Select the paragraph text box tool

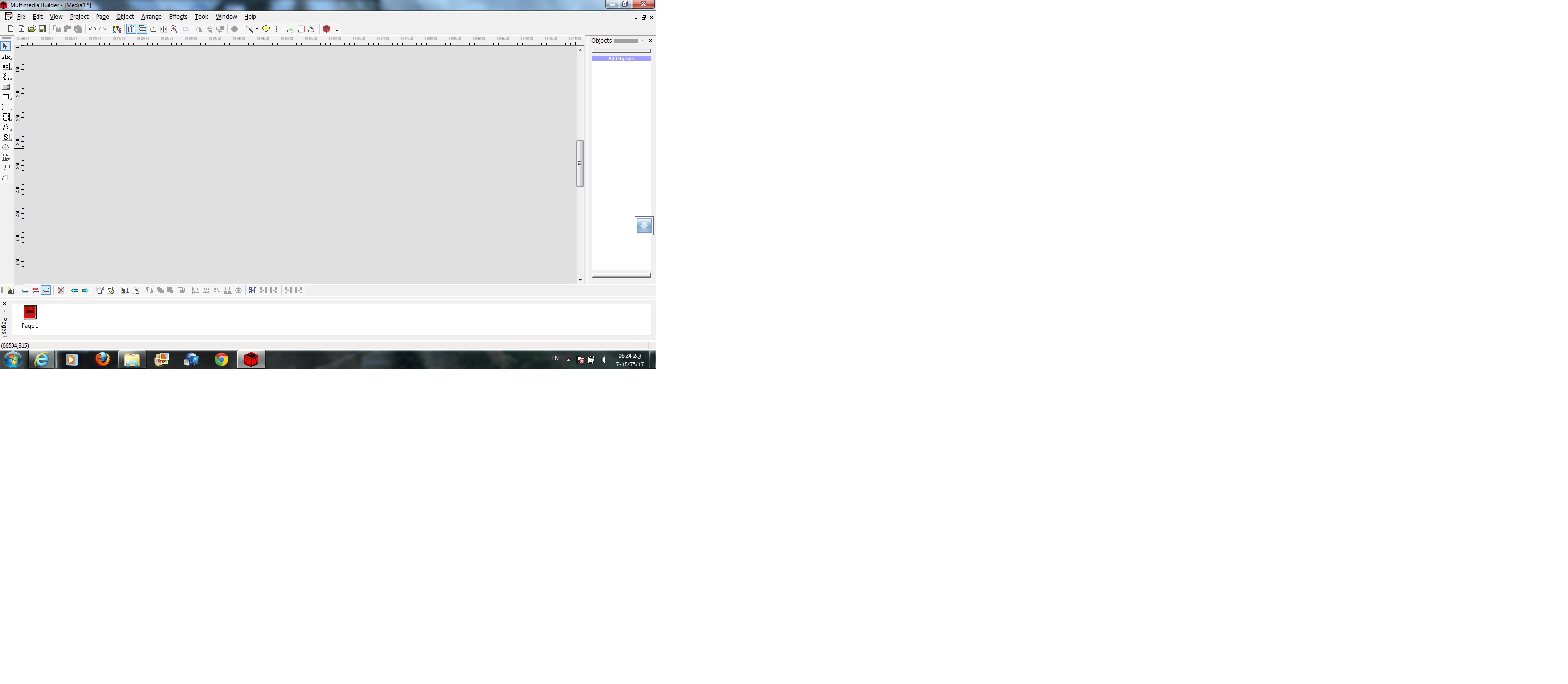6,86
